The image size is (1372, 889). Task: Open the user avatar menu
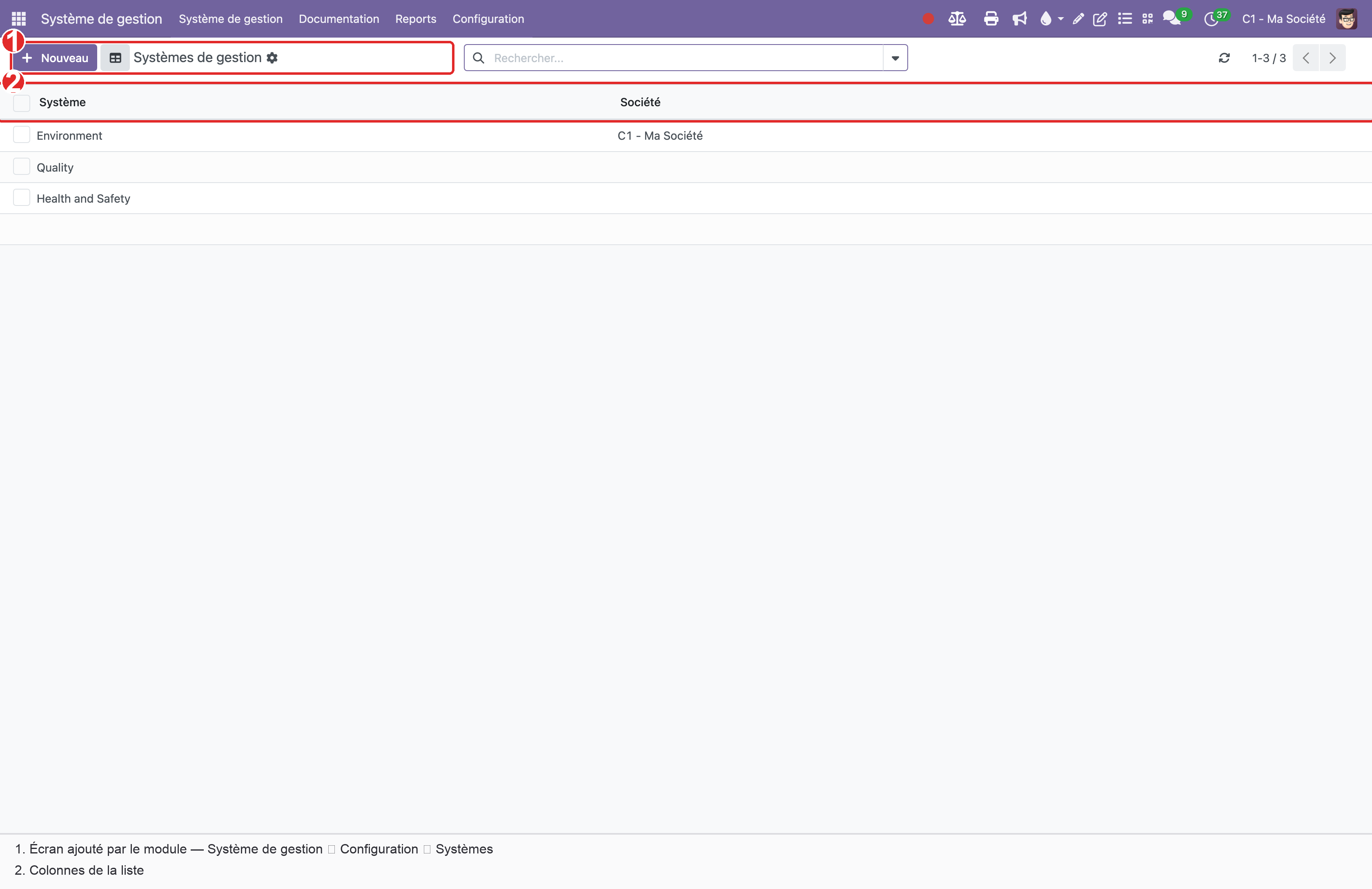1347,19
